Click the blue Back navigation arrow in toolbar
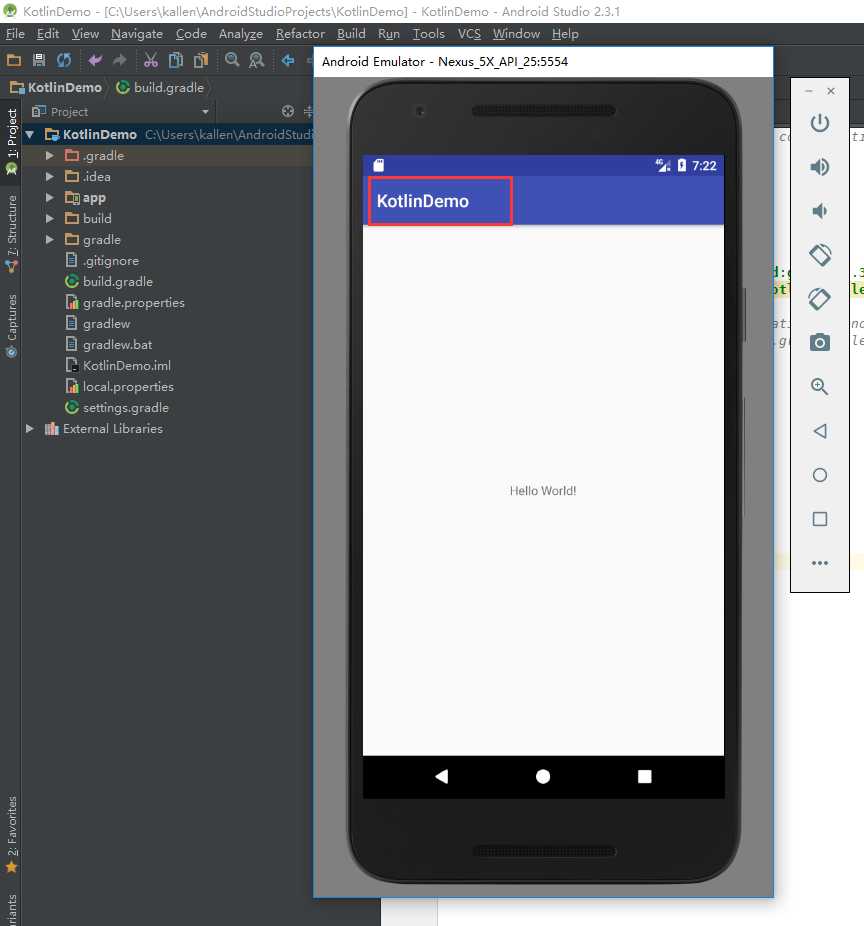 click(x=288, y=60)
